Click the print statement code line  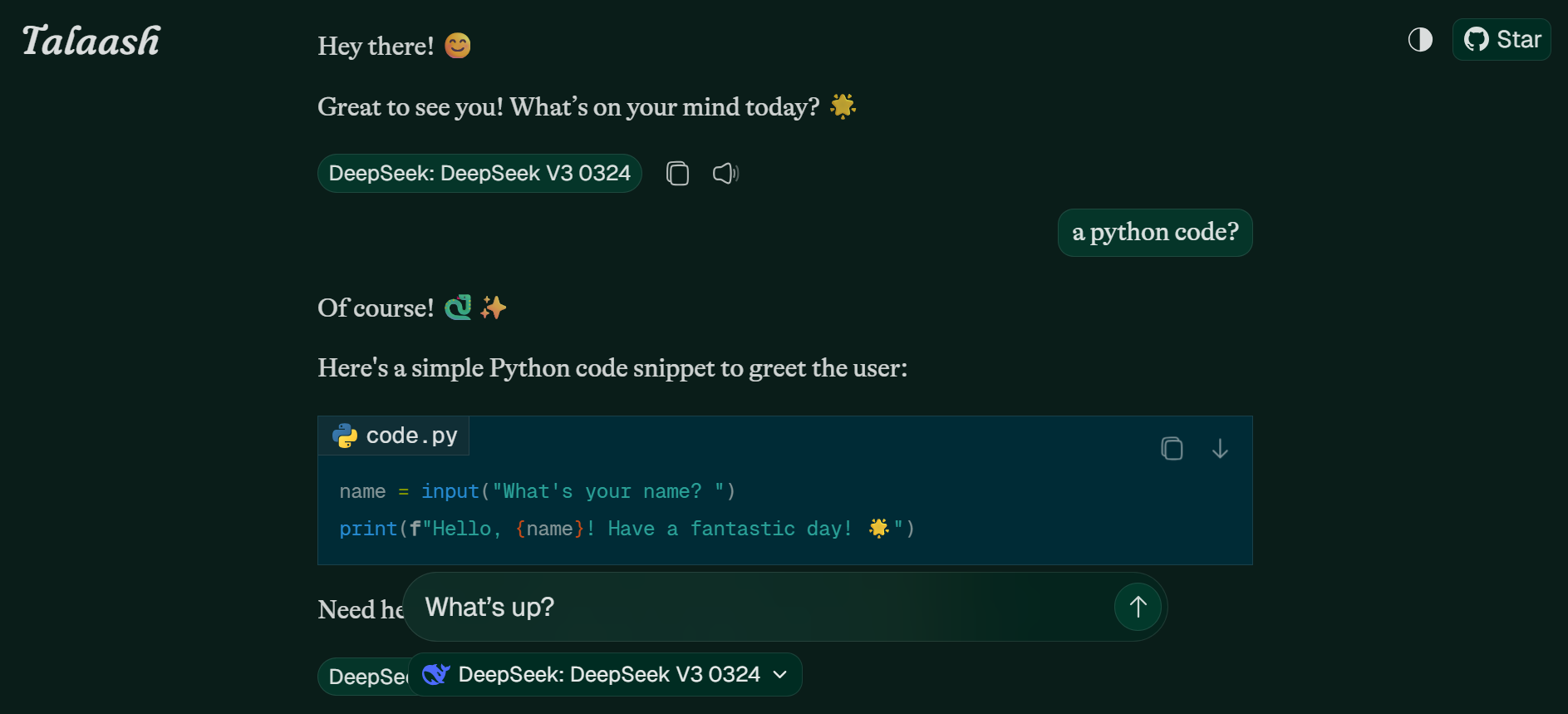(x=627, y=529)
